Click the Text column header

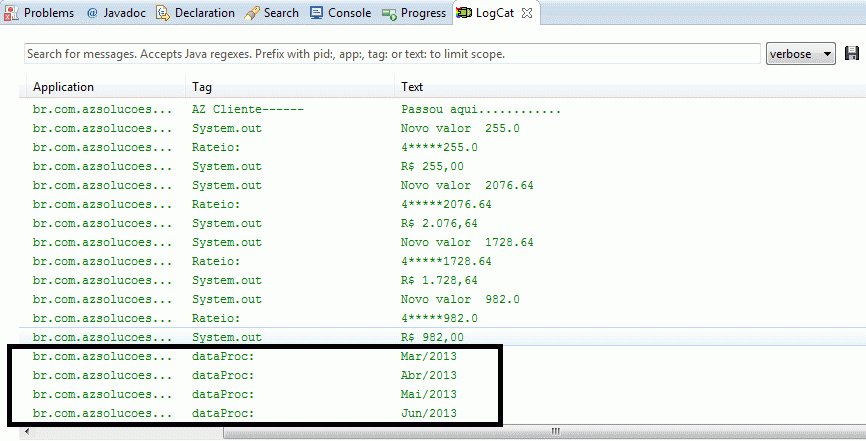[x=412, y=87]
